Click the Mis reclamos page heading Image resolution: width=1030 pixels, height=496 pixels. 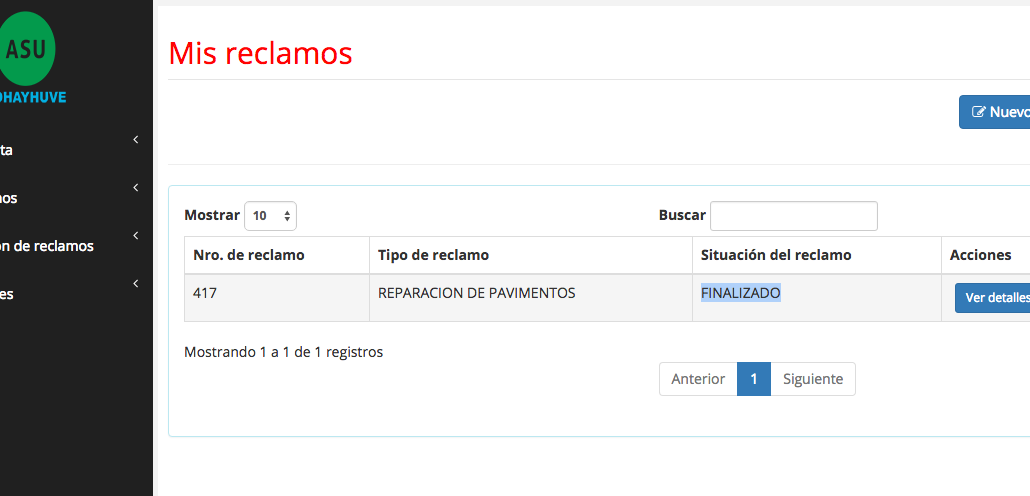(x=261, y=53)
